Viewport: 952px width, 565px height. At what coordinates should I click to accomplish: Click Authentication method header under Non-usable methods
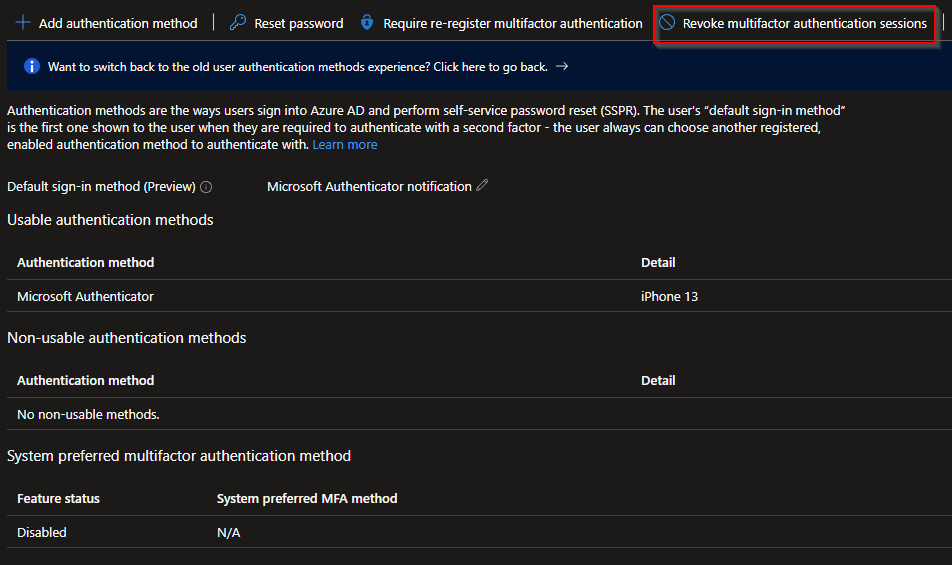(x=86, y=380)
